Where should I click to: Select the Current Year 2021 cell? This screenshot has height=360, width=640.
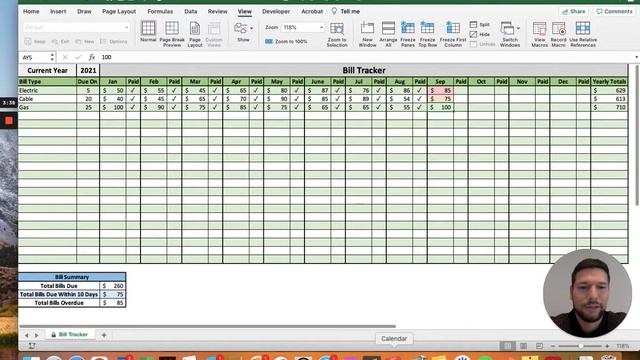pos(88,70)
